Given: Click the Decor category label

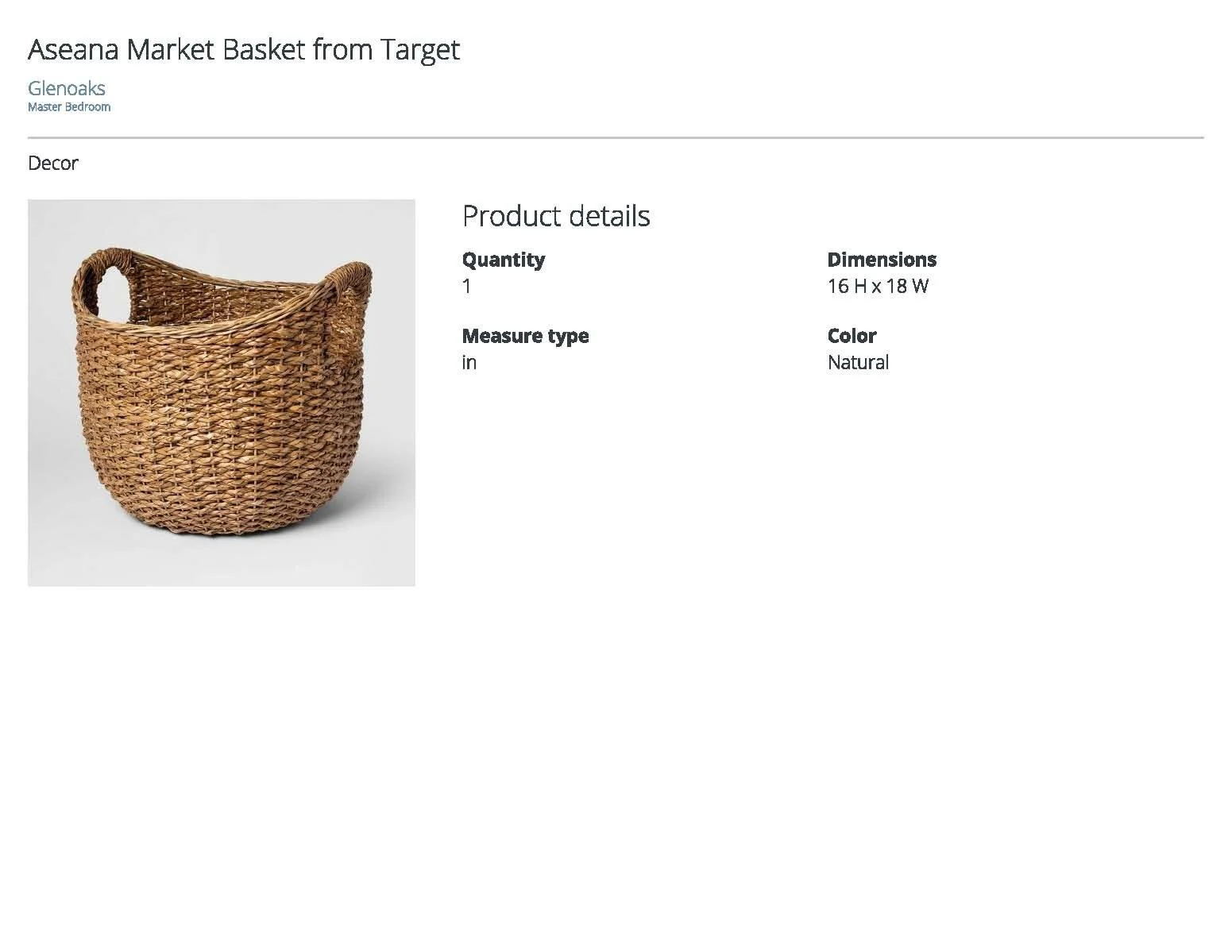Looking at the screenshot, I should 52,163.
